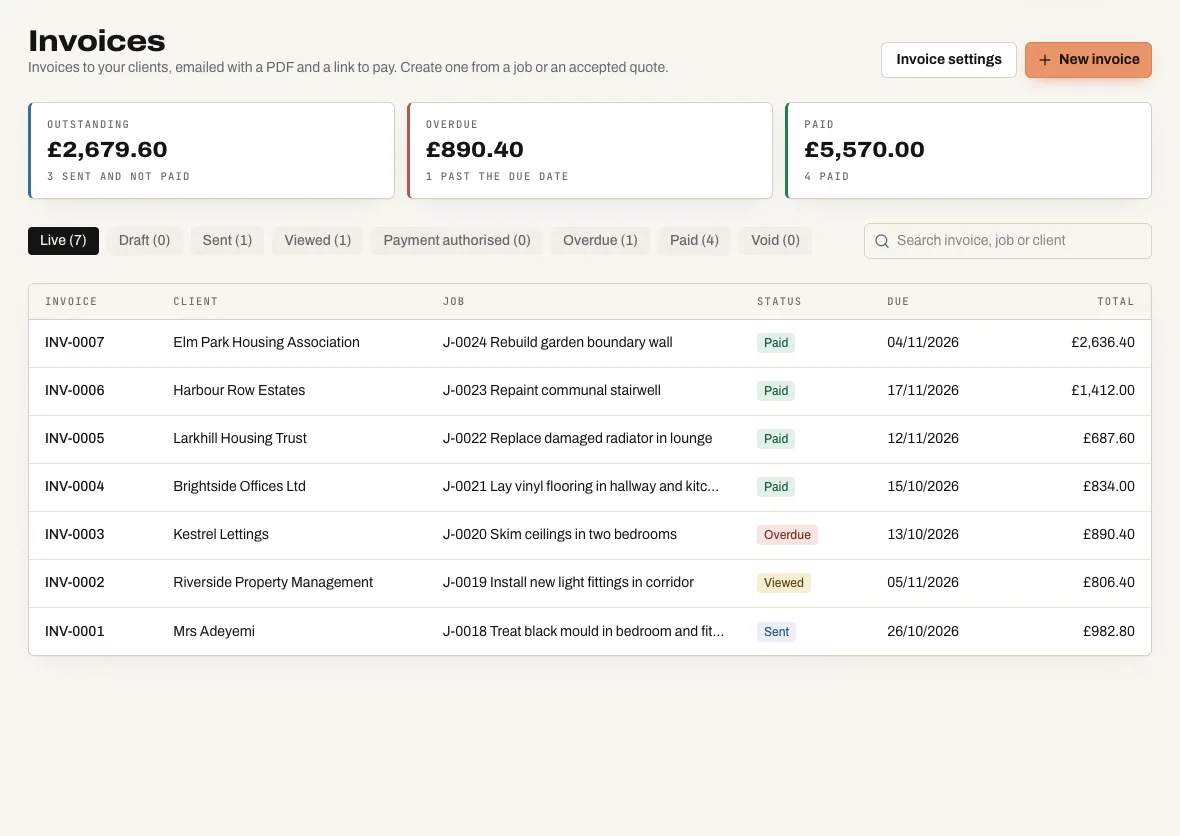Click the Overdue status badge on INV-0003
Screen dimensions: 1180x836
point(787,535)
